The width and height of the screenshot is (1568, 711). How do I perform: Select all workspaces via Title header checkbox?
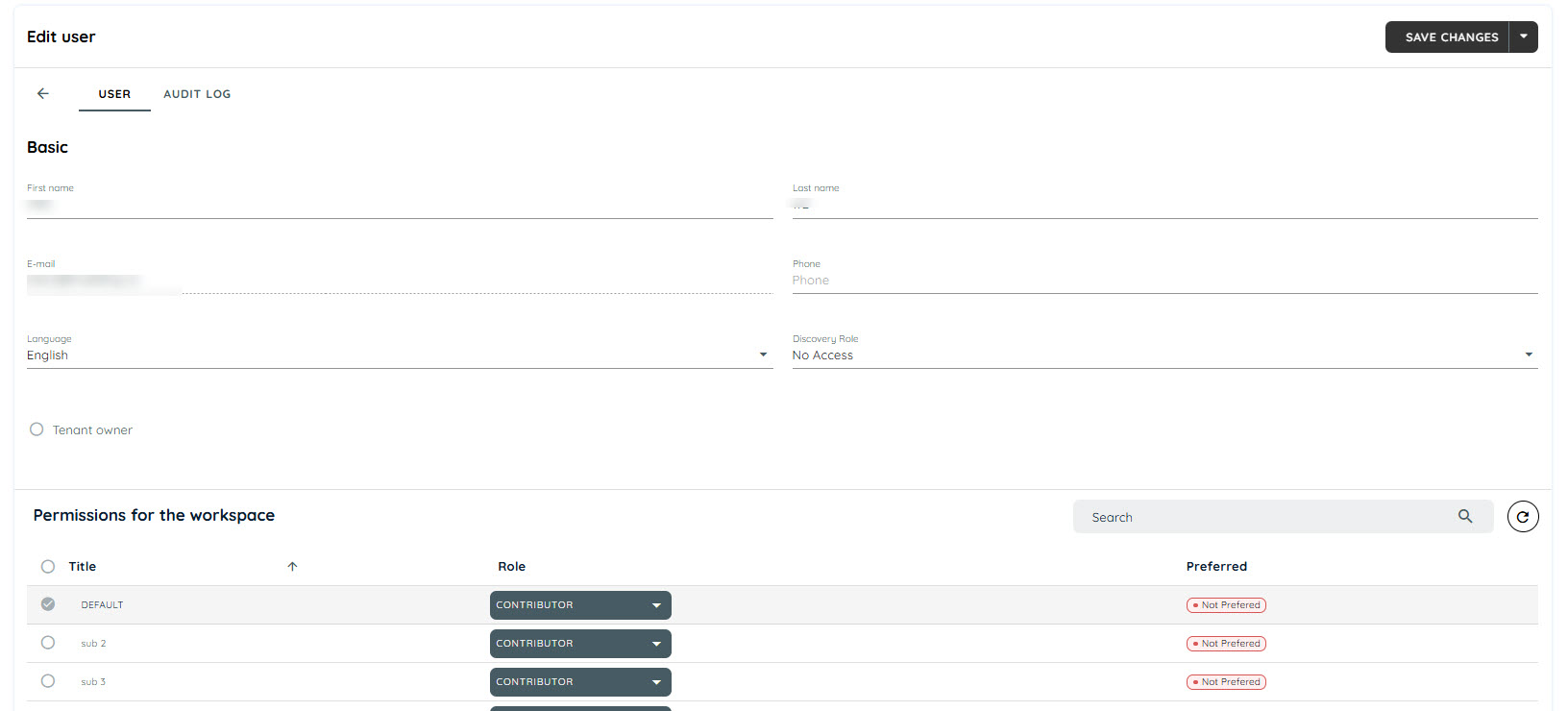[48, 567]
